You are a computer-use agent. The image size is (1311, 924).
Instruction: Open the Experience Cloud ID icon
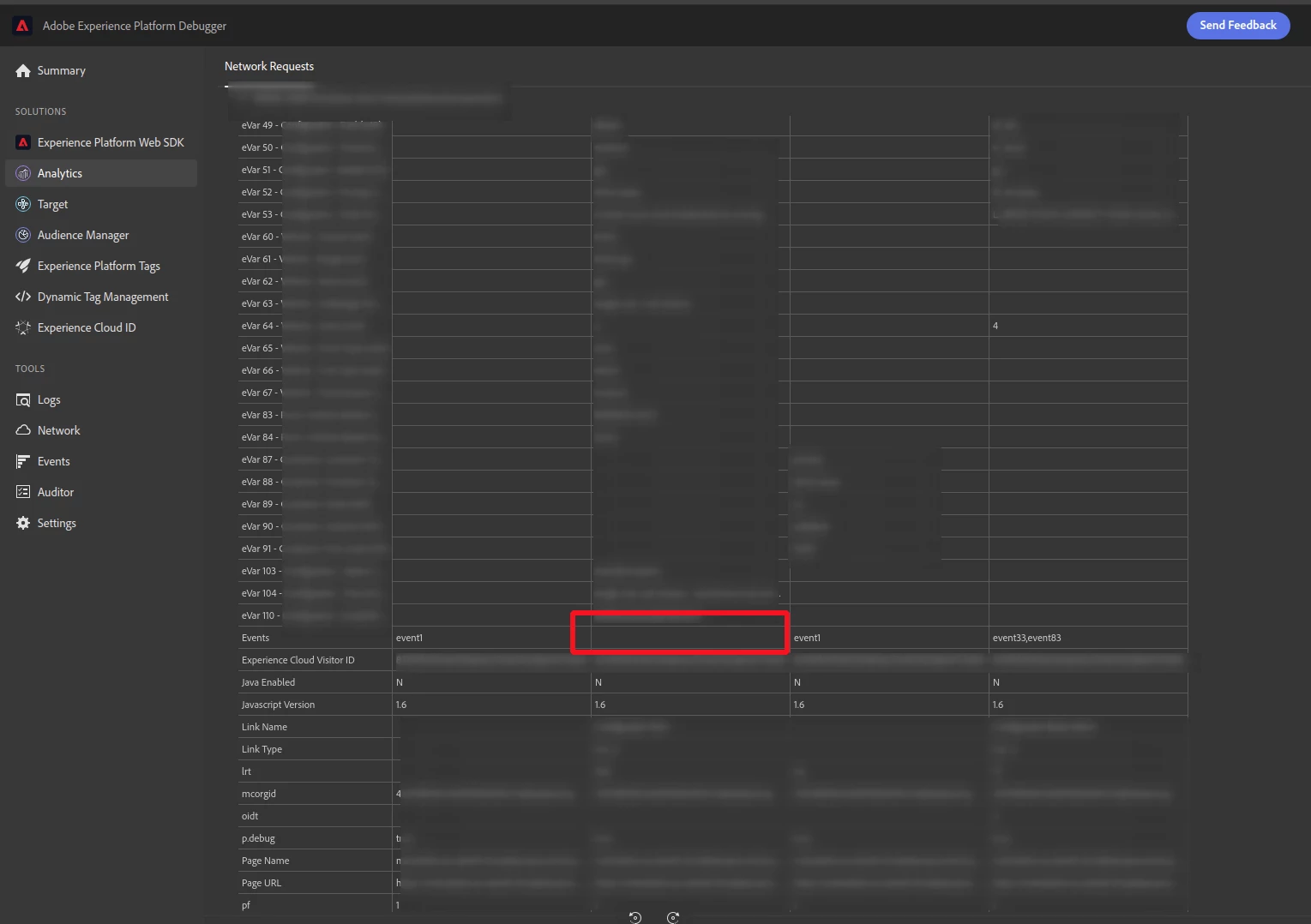click(x=23, y=327)
